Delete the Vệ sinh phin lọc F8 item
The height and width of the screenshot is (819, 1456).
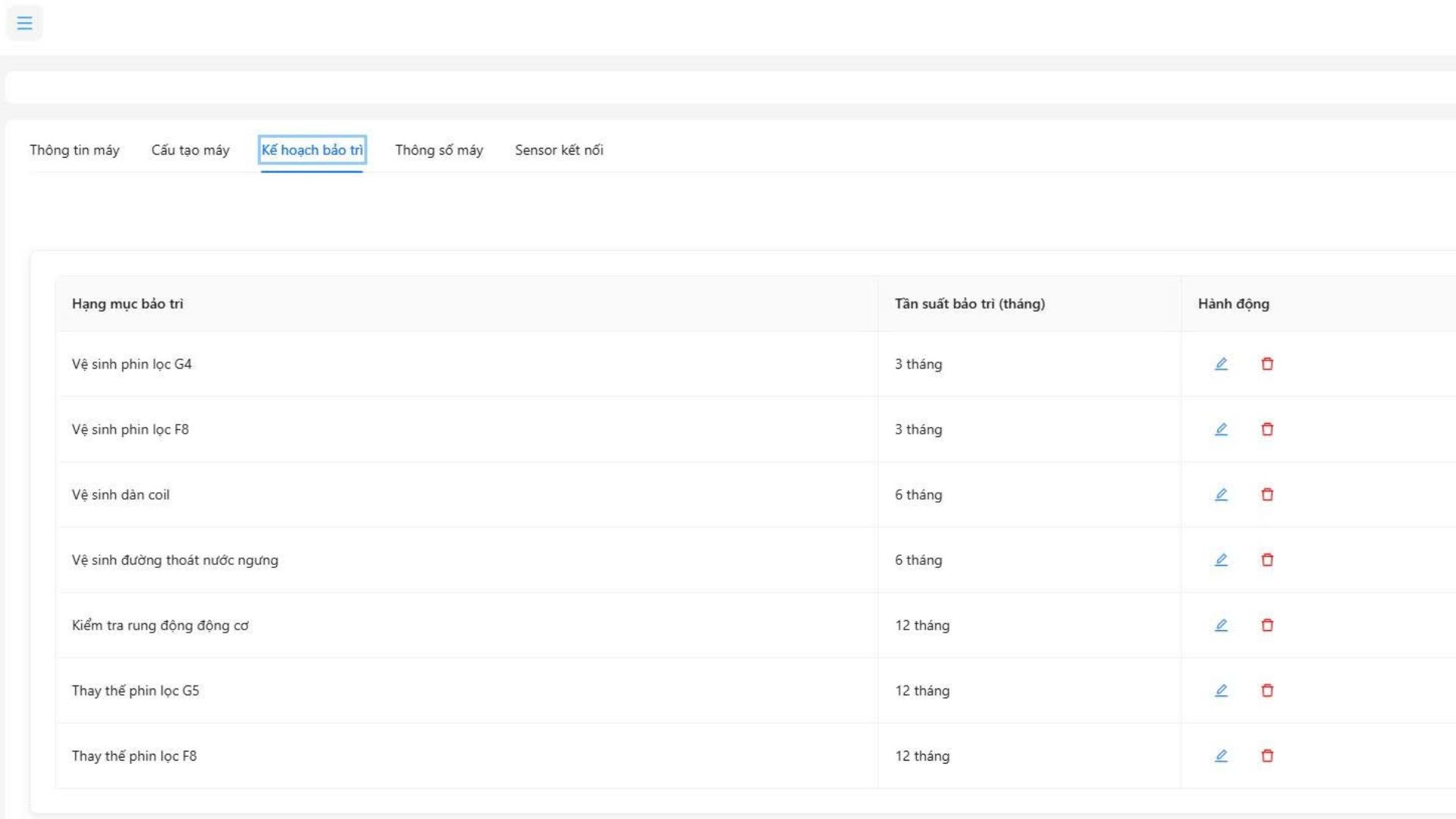(x=1267, y=429)
